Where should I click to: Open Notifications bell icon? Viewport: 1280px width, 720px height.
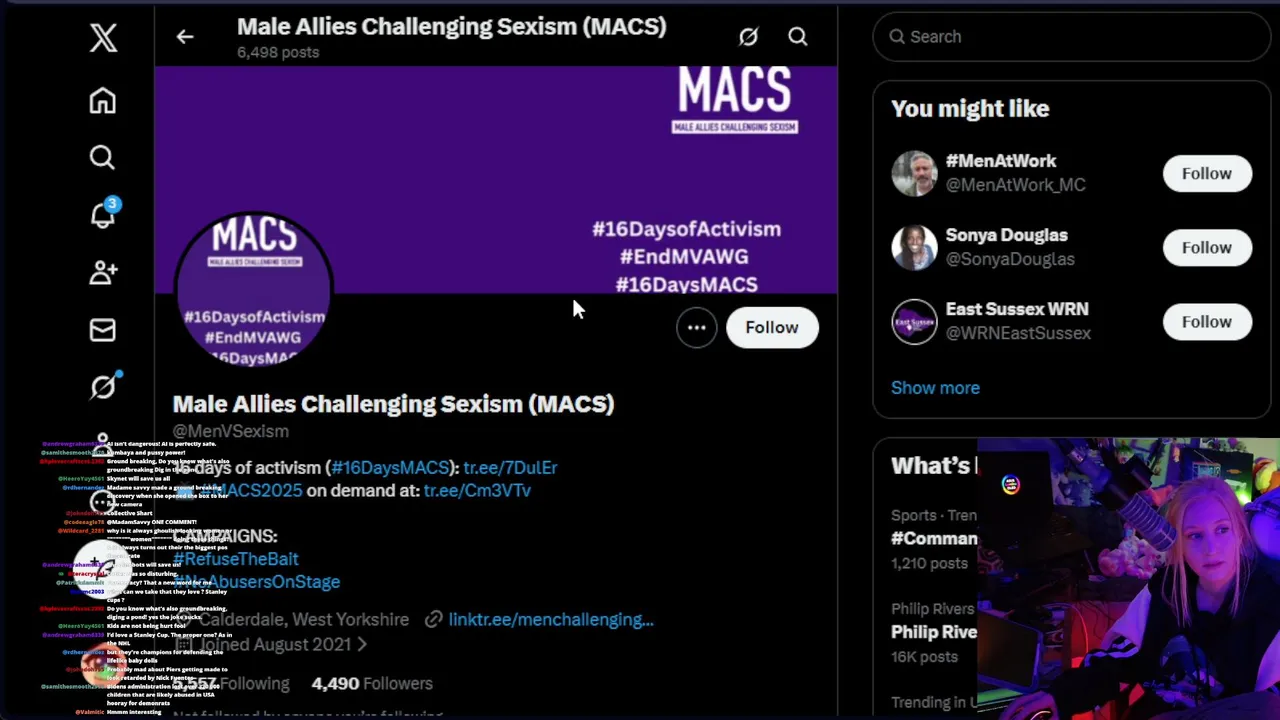pos(103,214)
